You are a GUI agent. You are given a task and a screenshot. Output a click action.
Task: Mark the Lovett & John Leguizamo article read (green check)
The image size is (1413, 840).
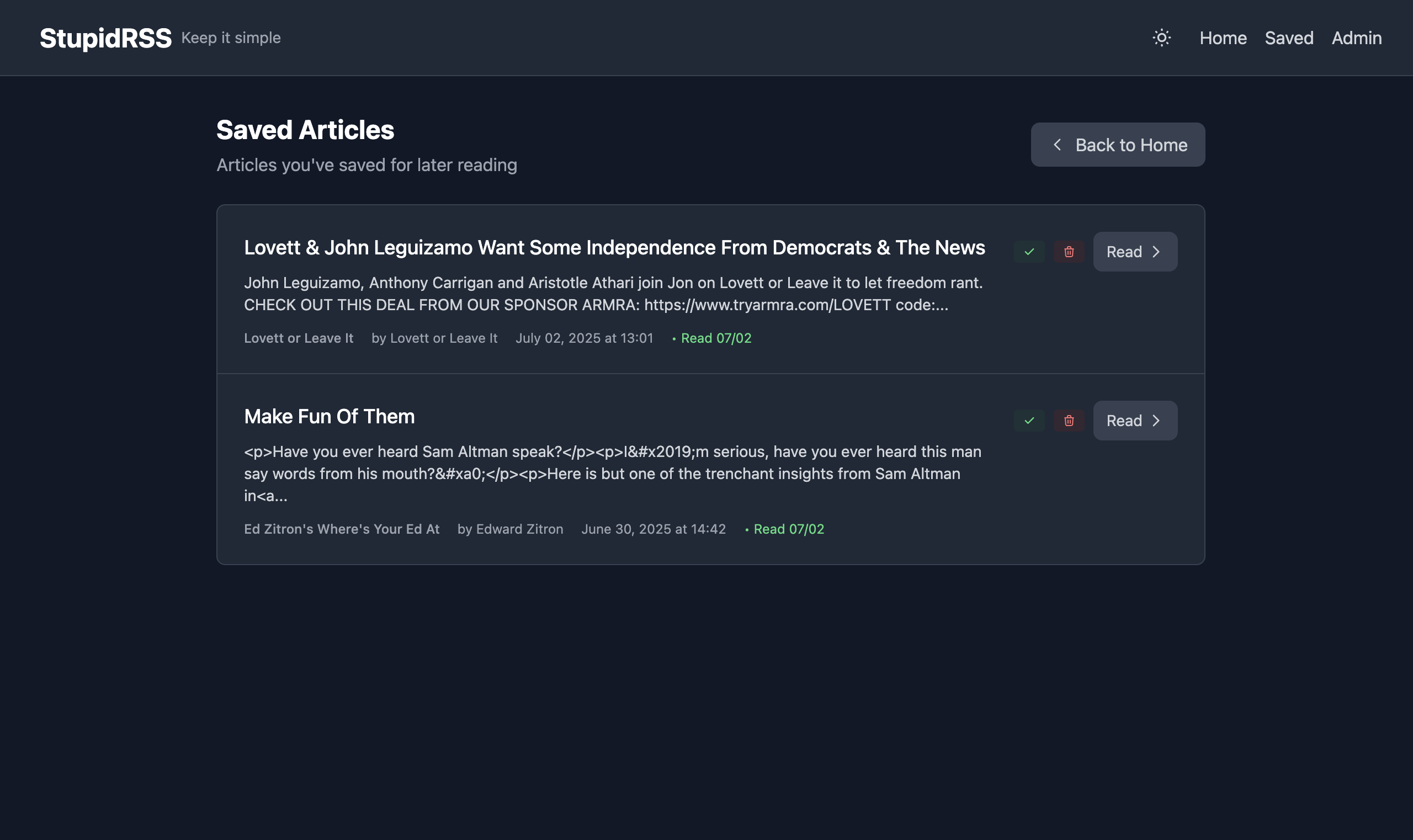pyautogui.click(x=1029, y=252)
